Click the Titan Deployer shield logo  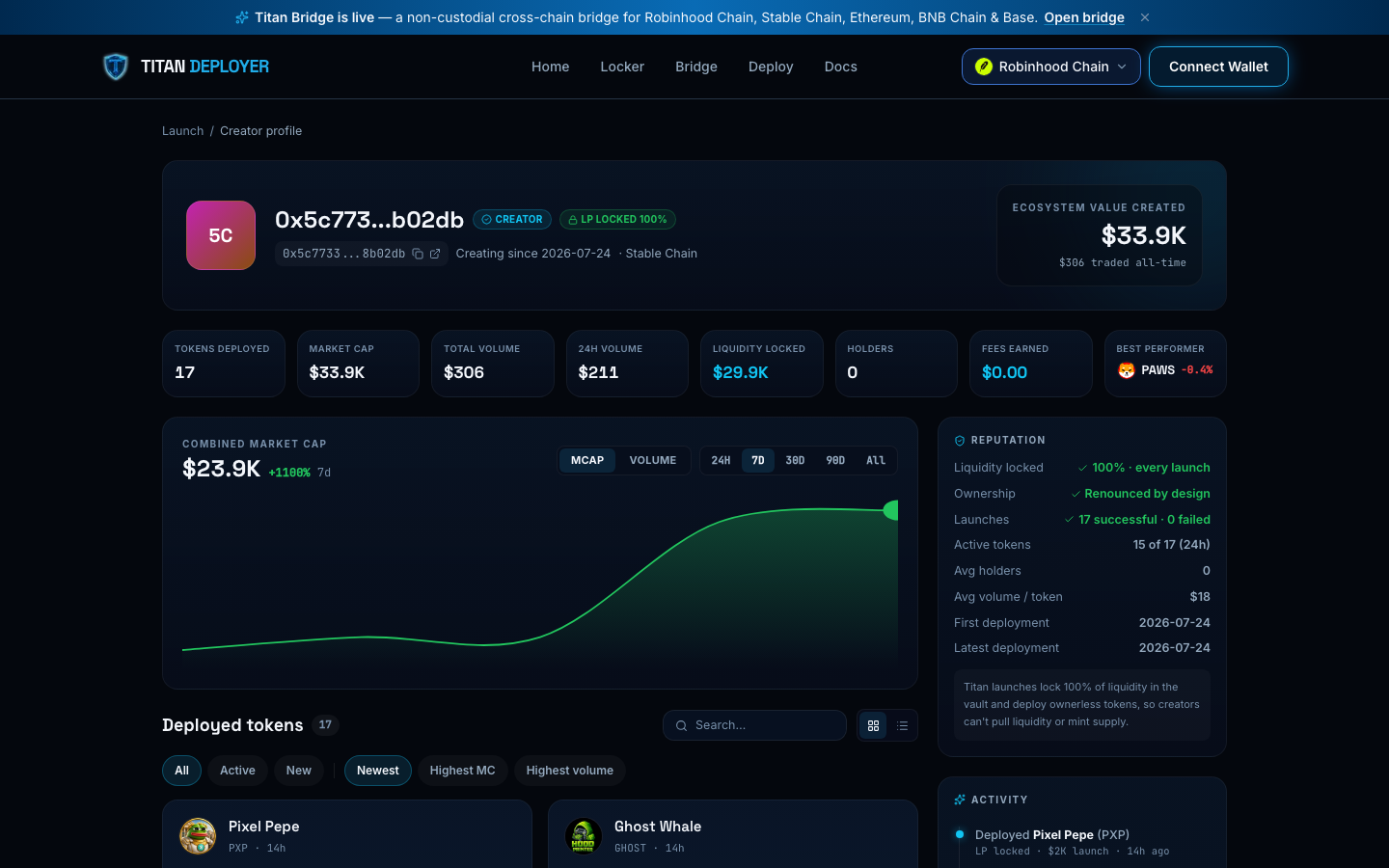116,67
